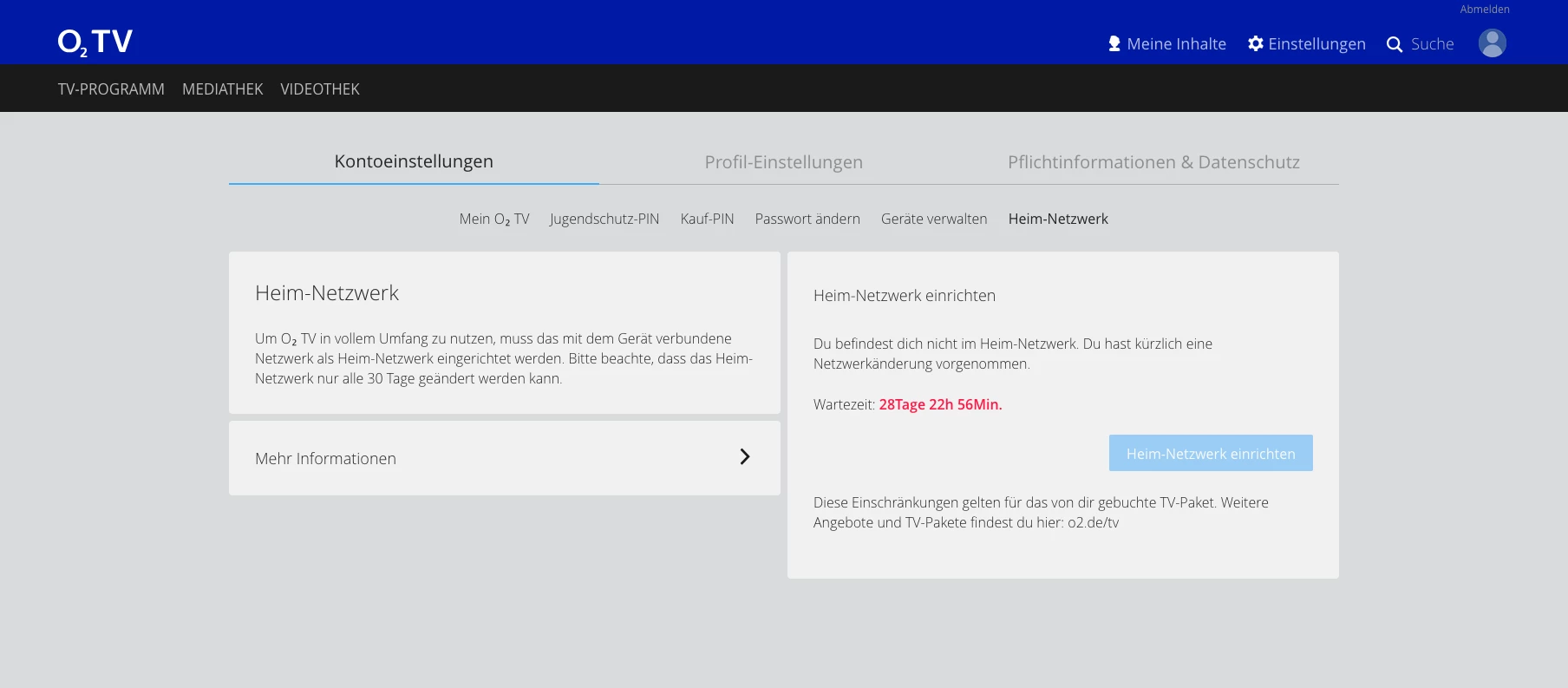Click the Abmelden link
The height and width of the screenshot is (688, 1568).
tap(1484, 10)
